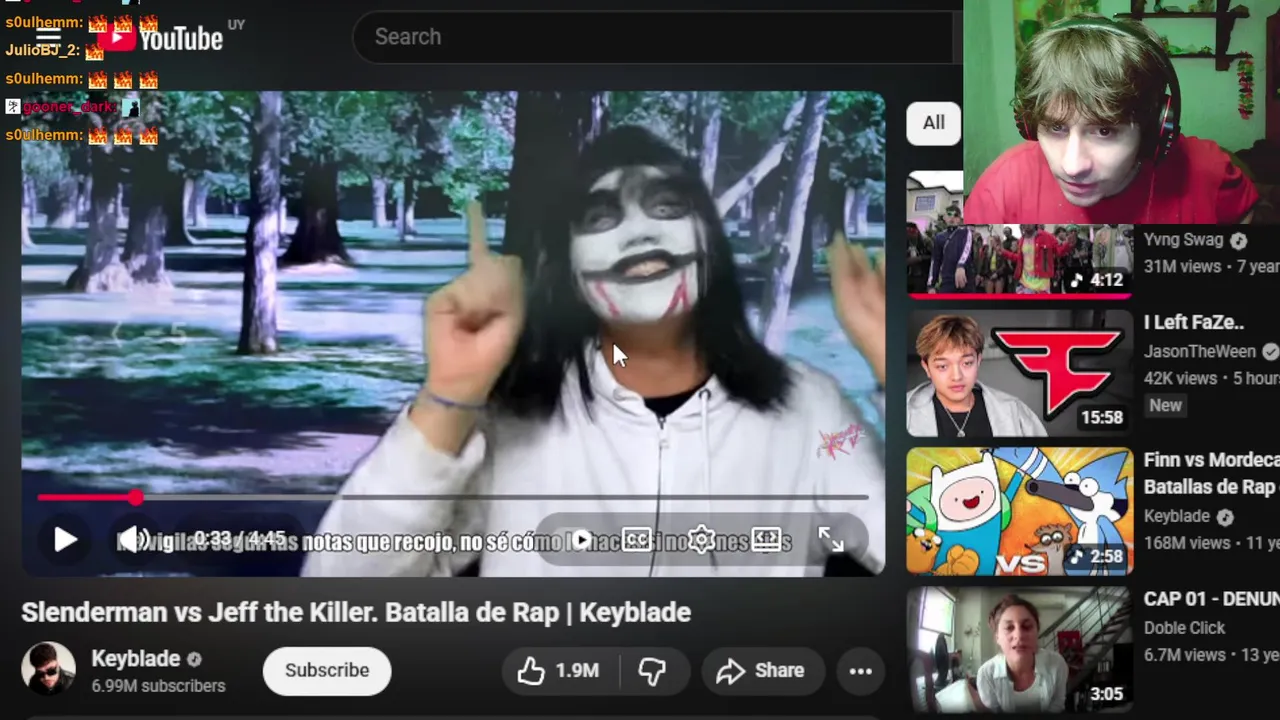
Task: Open 'Finn vs Mordeca' Batallas de Rap title
Action: (x=1211, y=473)
